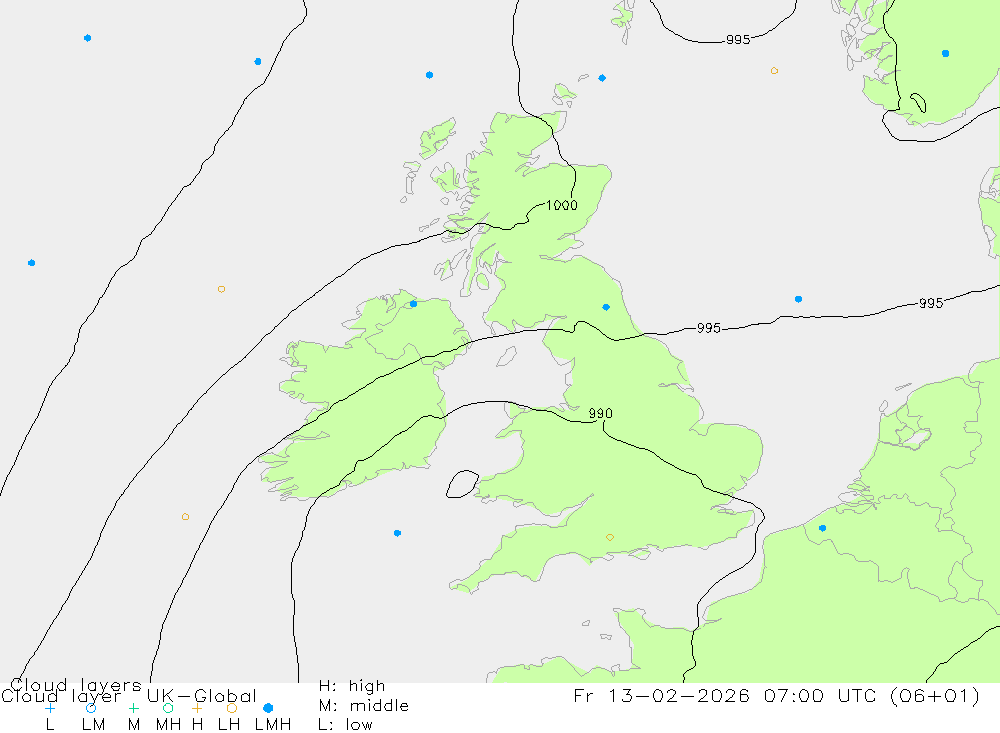Click the orange plus H legend symbol
Screen dimensions: 1000x733
pos(197,708)
